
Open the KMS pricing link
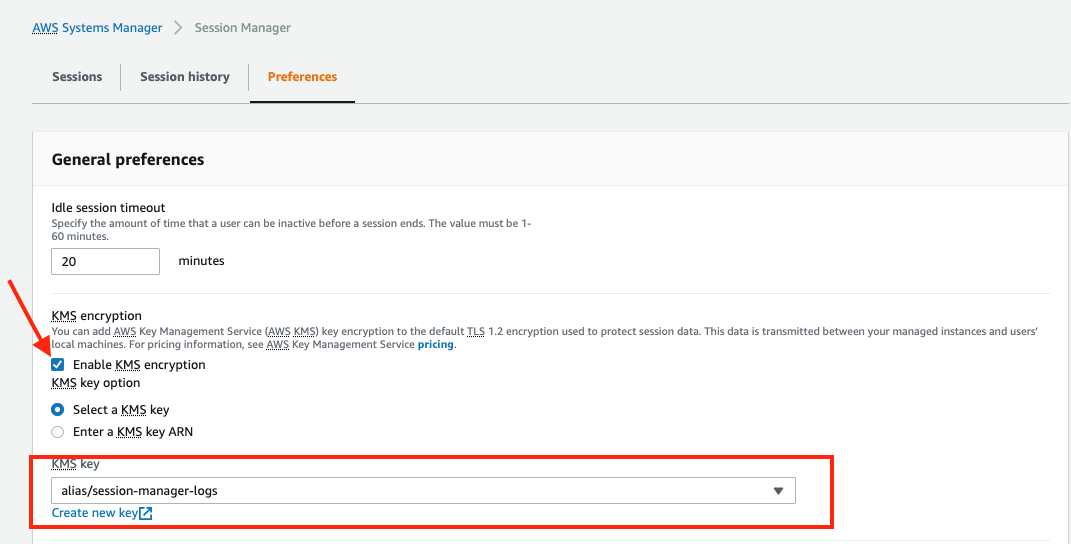coord(436,344)
